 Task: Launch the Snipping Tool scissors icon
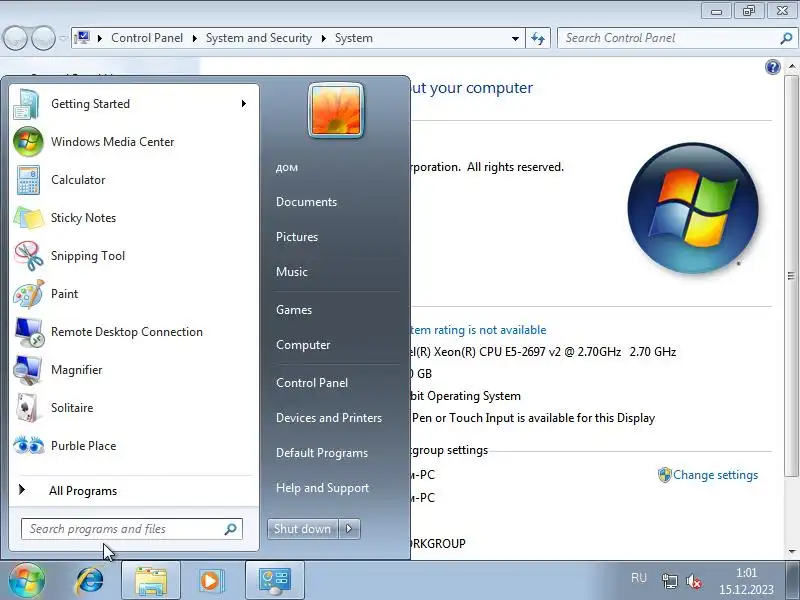coord(28,256)
